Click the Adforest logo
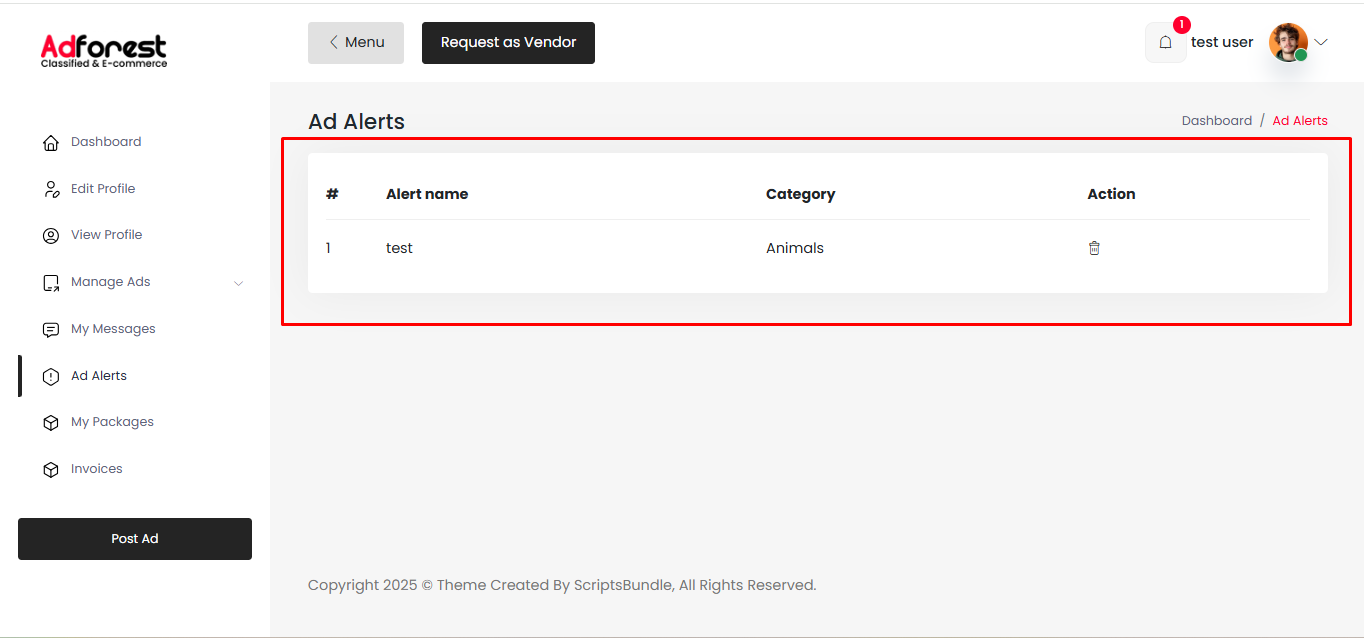 coord(104,50)
